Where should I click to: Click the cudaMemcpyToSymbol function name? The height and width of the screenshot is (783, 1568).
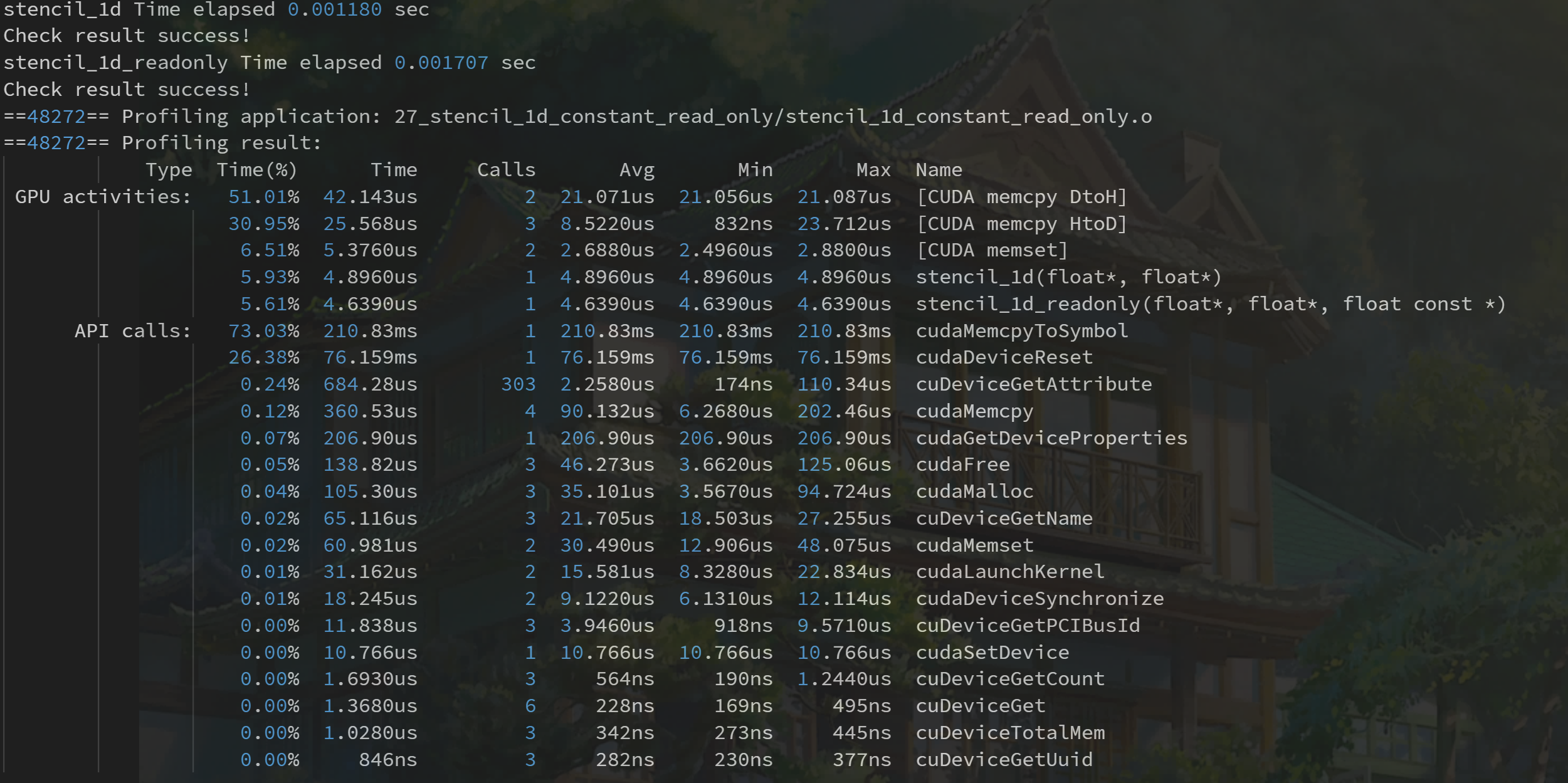click(x=1021, y=331)
